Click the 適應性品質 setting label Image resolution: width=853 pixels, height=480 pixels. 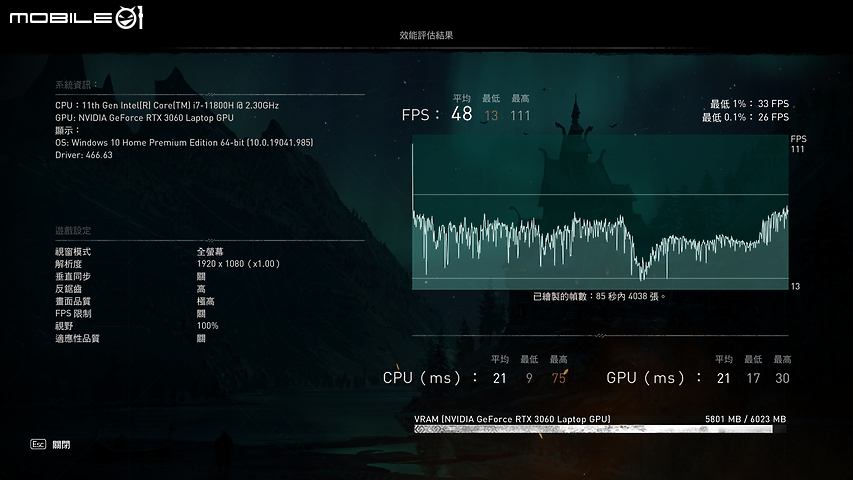pos(77,339)
